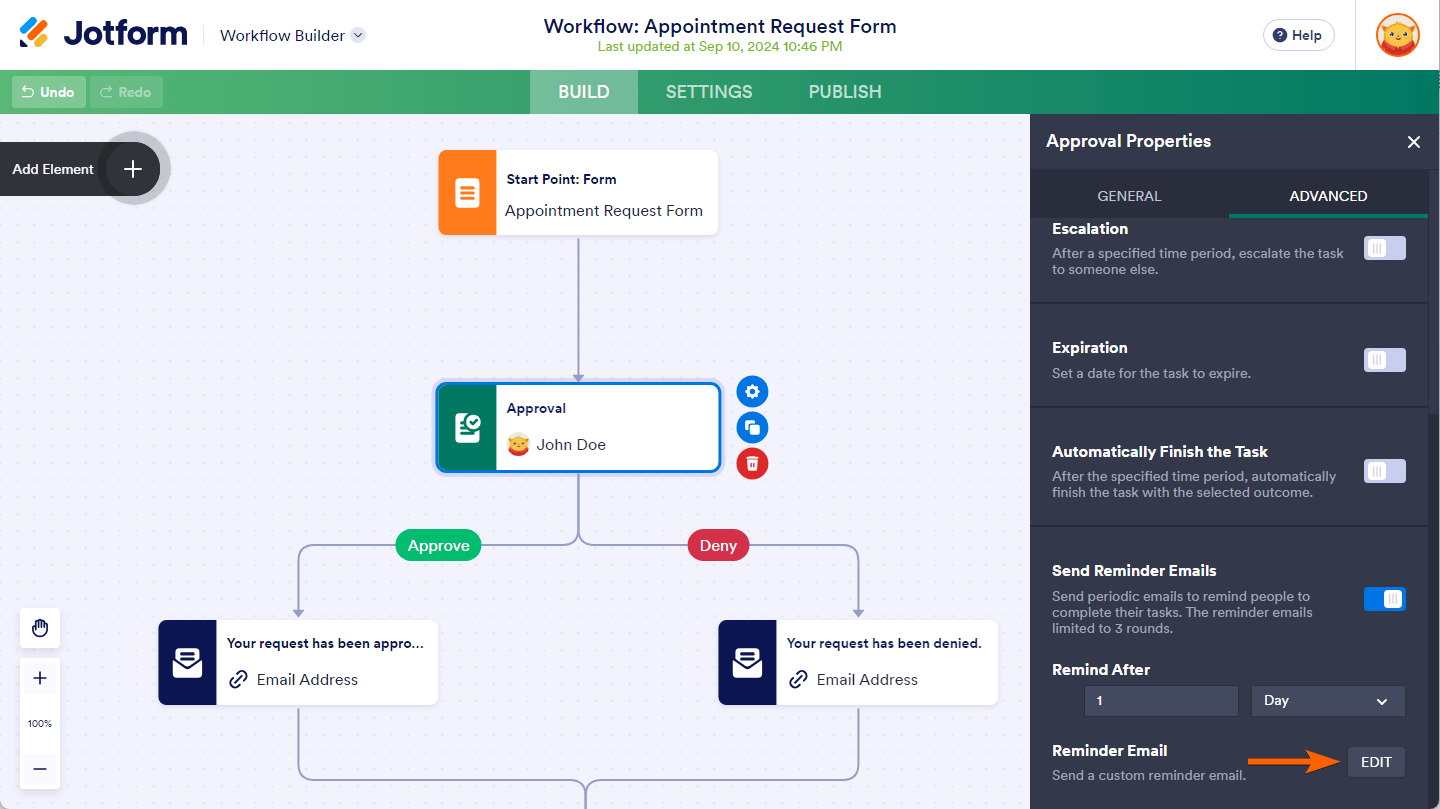This screenshot has width=1440, height=809.
Task: Close the Approval Properties panel
Action: (x=1414, y=142)
